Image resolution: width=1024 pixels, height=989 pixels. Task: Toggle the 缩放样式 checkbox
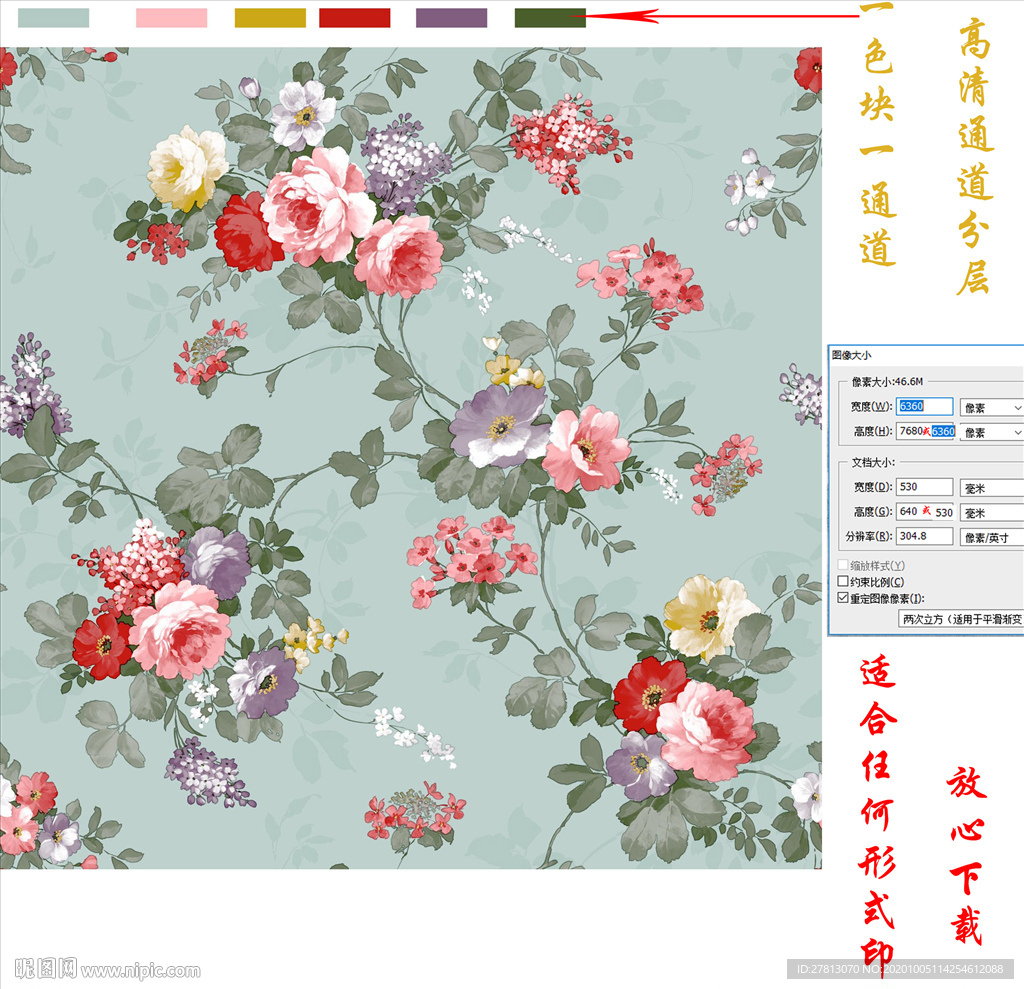point(843,566)
